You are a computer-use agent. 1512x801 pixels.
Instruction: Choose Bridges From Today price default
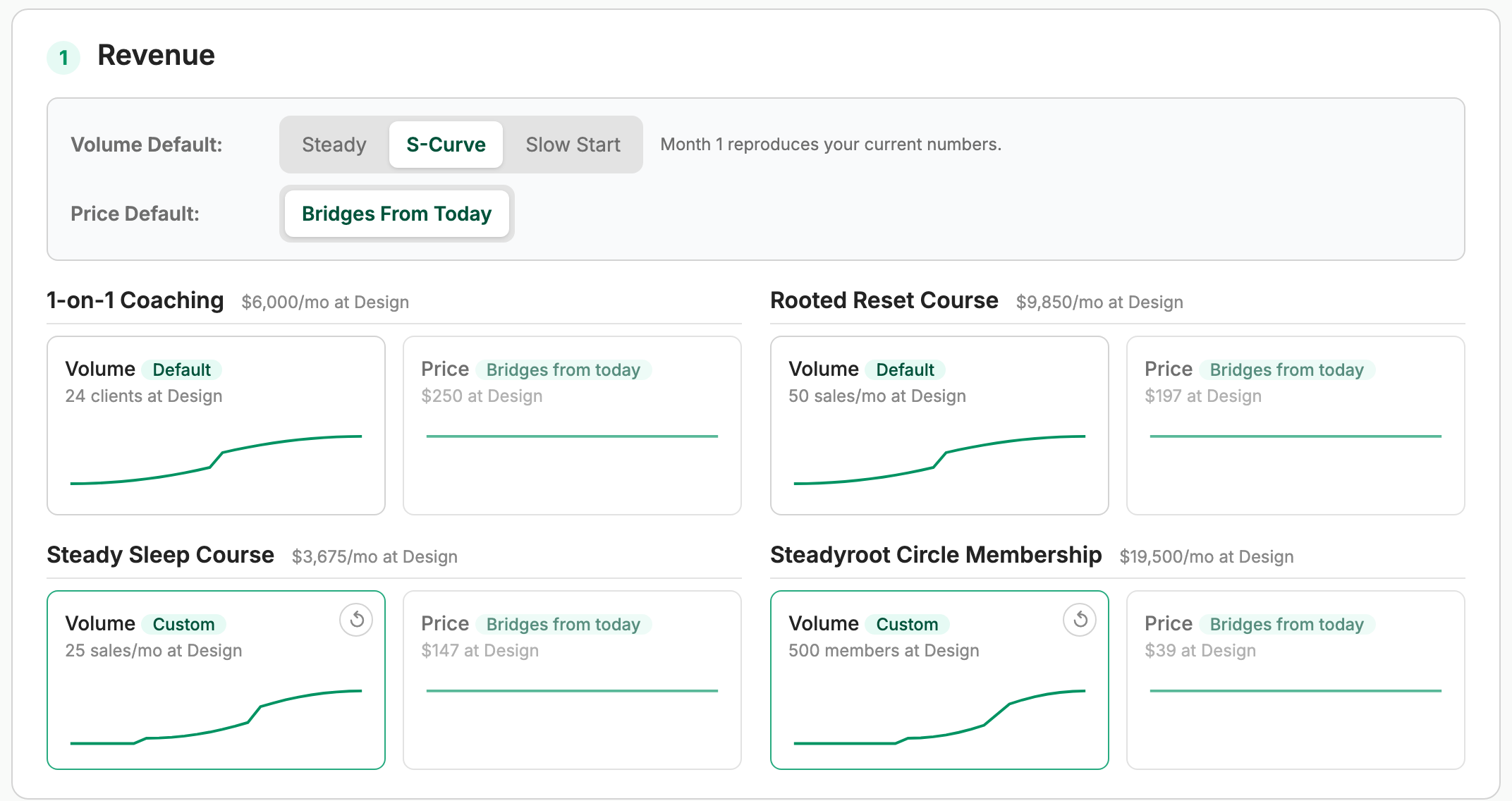coord(396,214)
